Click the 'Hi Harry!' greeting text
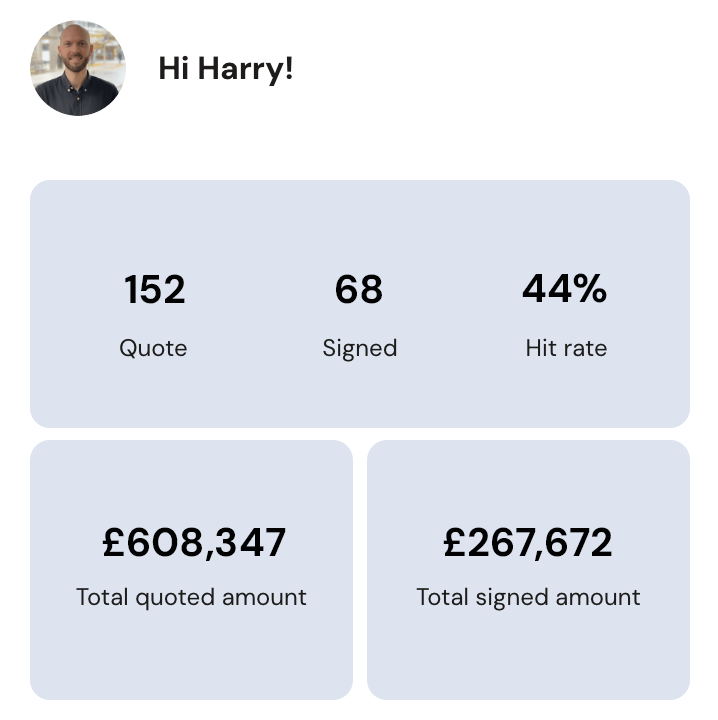 point(226,69)
